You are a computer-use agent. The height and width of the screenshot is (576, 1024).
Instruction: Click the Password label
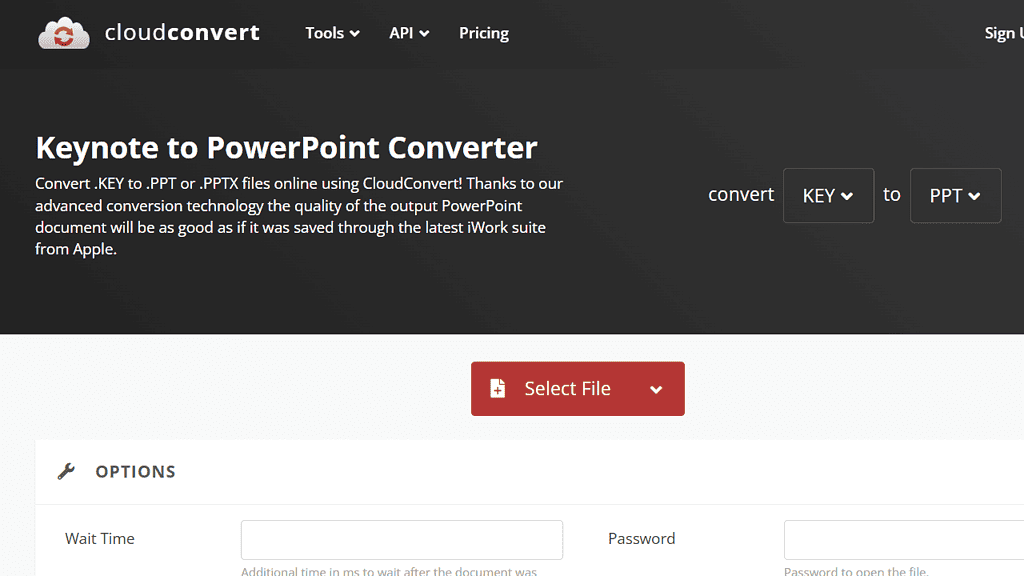(641, 539)
